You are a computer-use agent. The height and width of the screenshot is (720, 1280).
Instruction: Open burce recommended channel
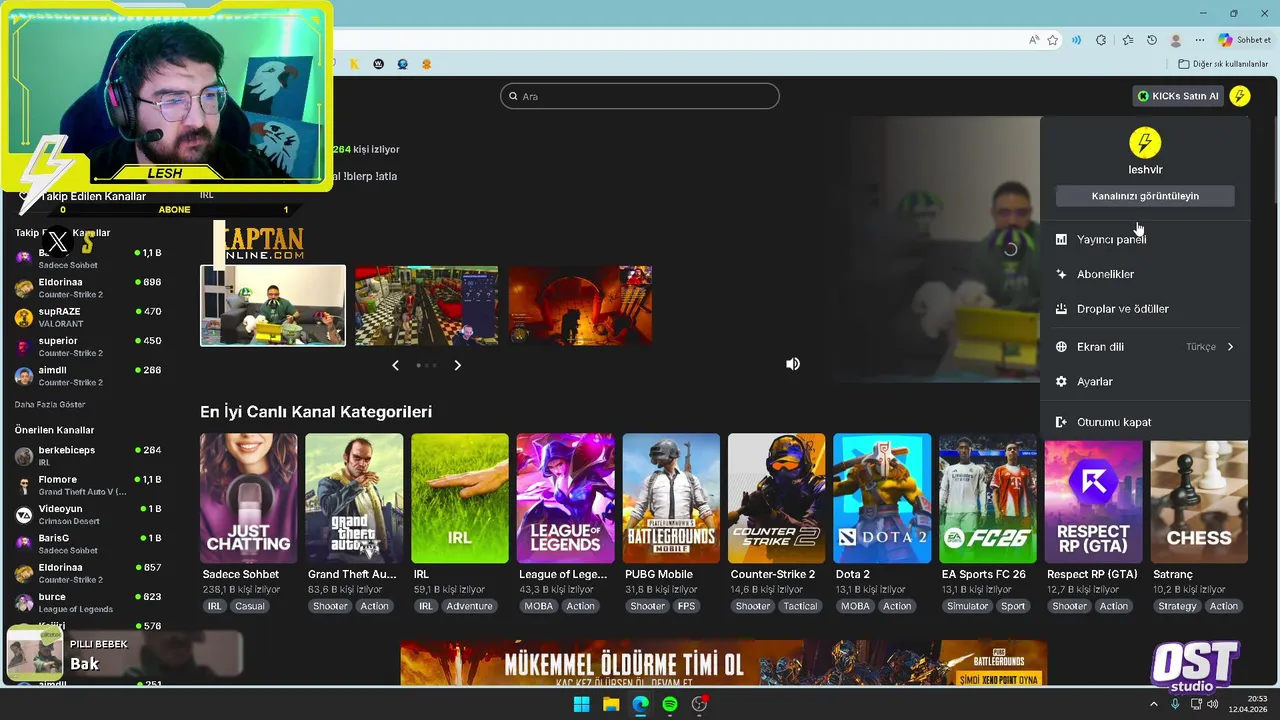(x=88, y=602)
